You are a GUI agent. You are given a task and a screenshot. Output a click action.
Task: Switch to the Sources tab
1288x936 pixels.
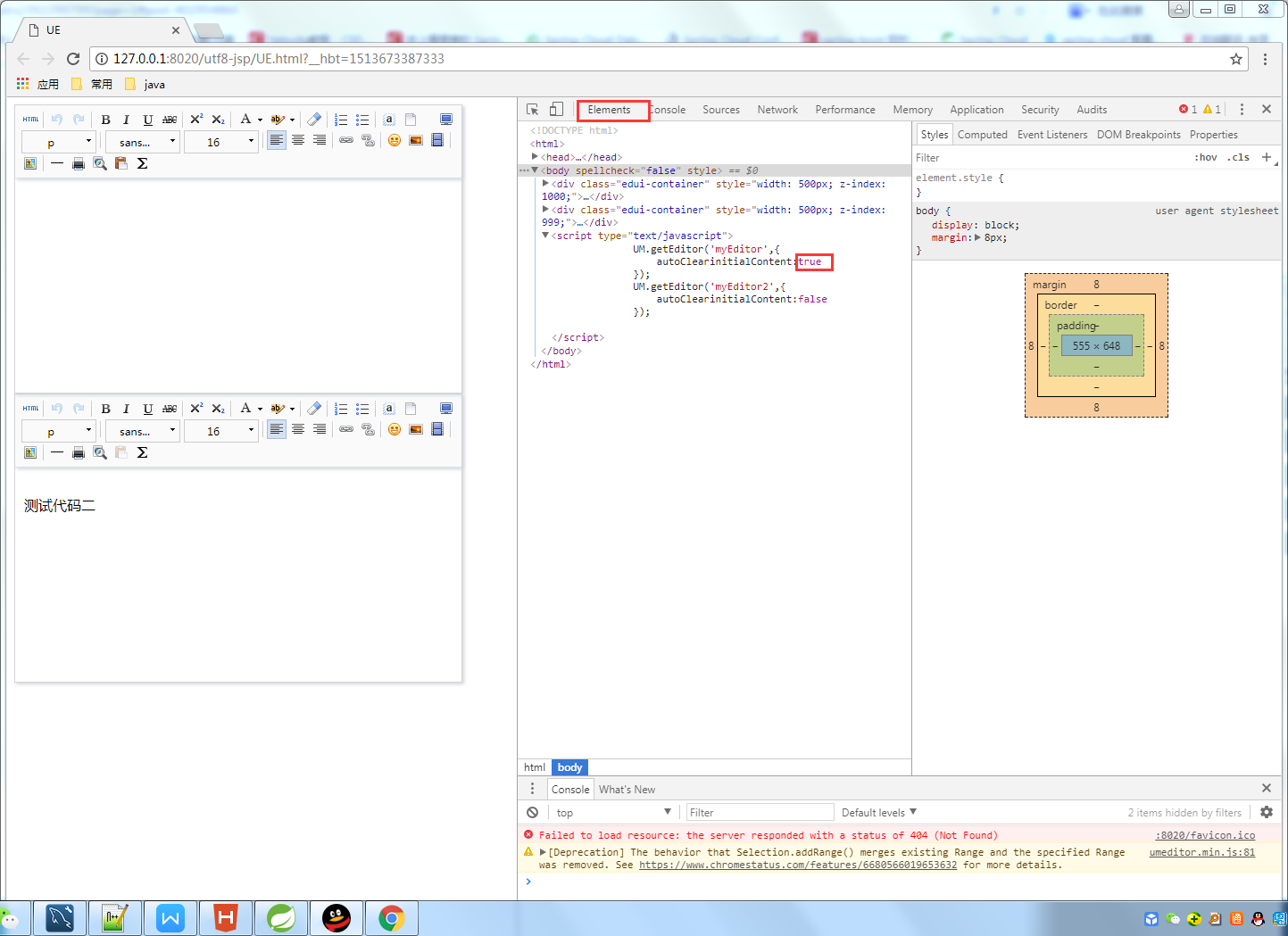pyautogui.click(x=721, y=110)
